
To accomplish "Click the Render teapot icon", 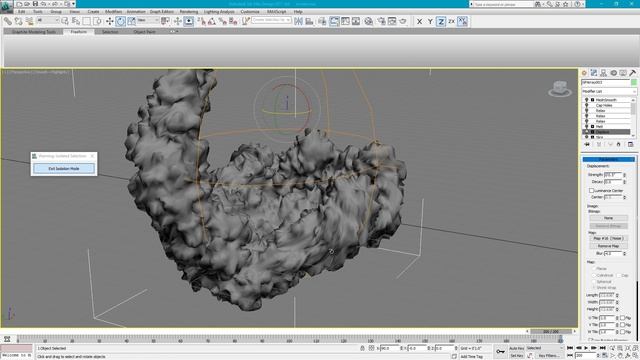I will click(403, 21).
